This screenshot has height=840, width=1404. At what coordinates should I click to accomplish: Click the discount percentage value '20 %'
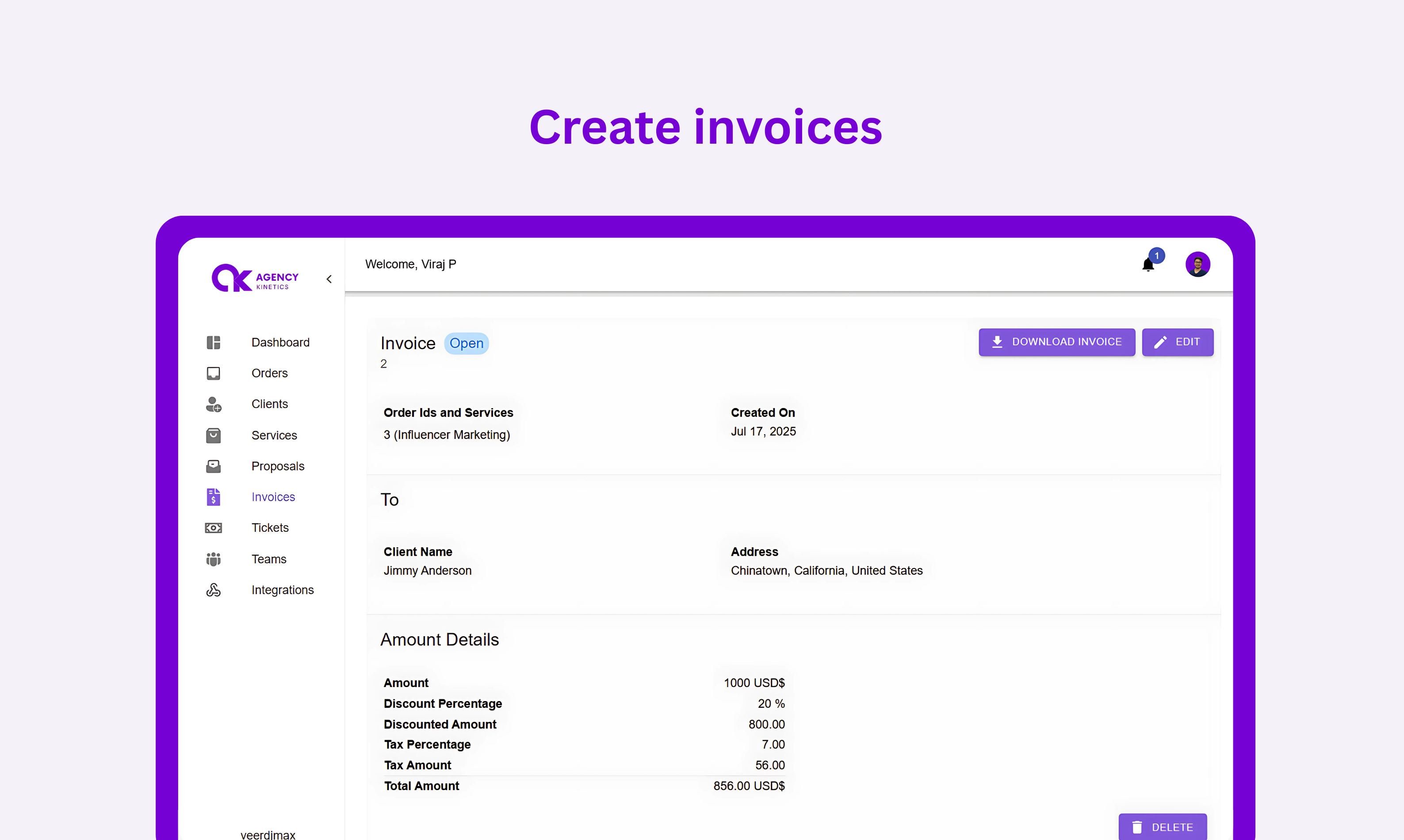(771, 703)
